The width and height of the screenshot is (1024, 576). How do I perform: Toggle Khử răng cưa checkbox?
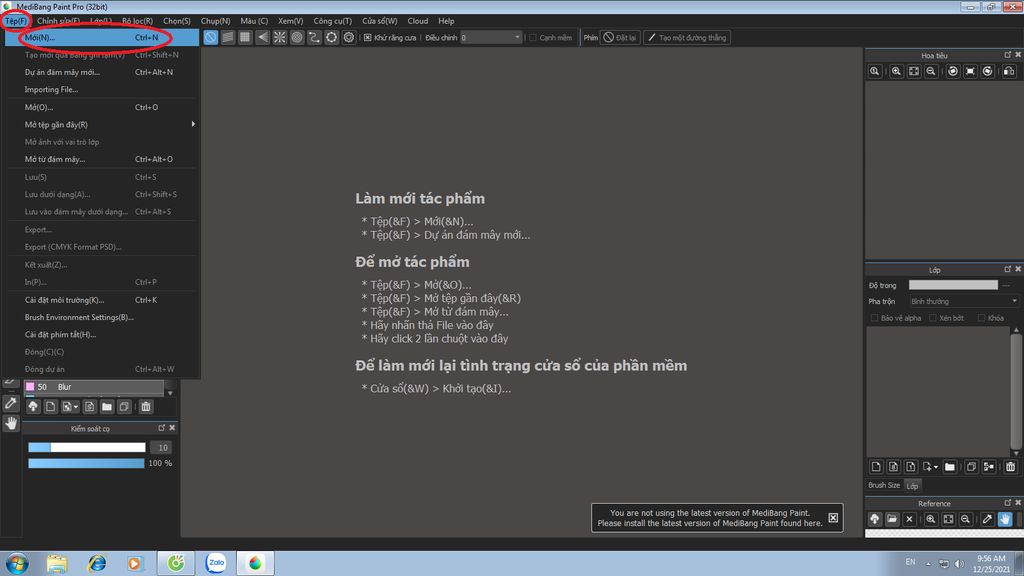tap(368, 38)
